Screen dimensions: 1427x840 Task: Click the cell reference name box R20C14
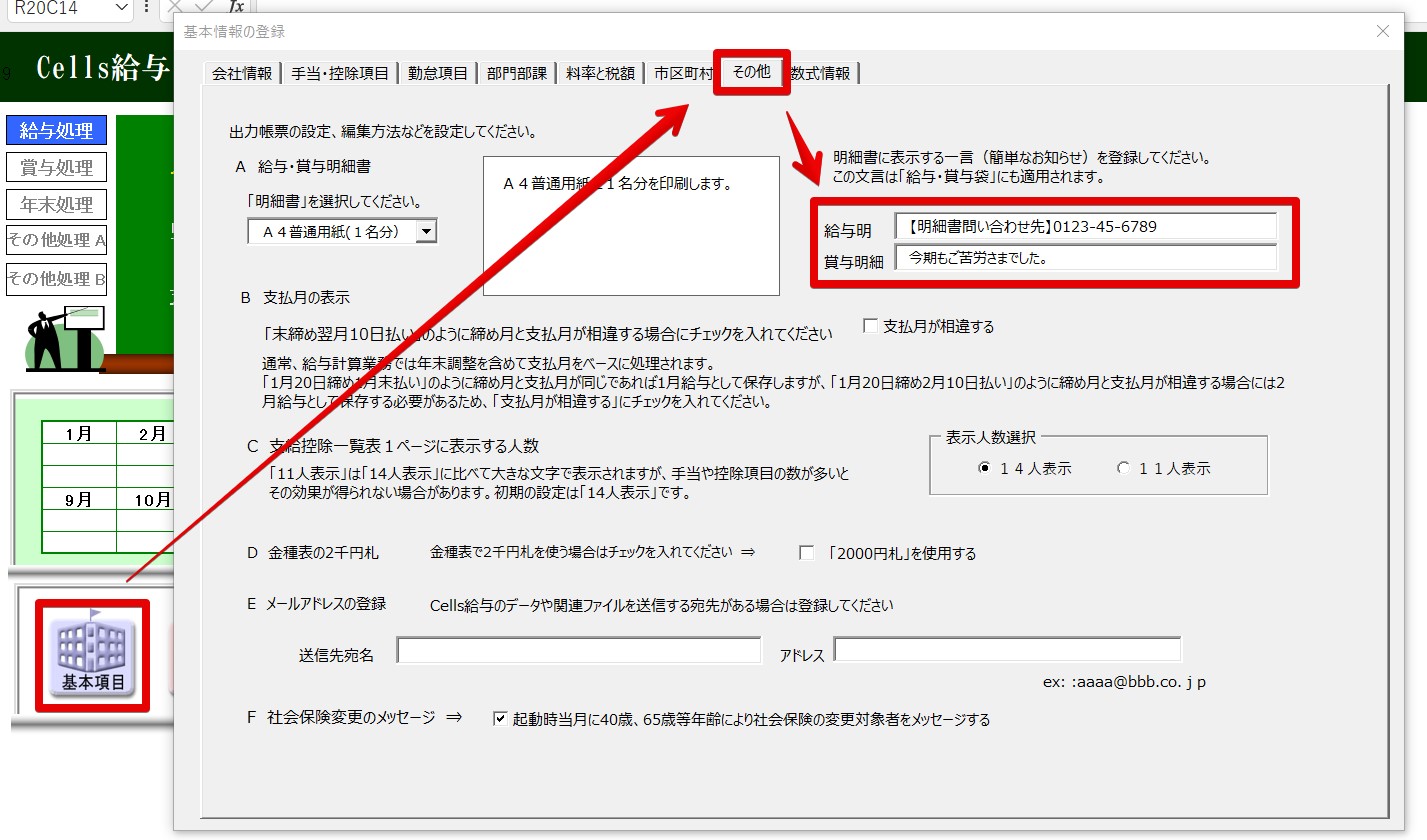tap(57, 8)
